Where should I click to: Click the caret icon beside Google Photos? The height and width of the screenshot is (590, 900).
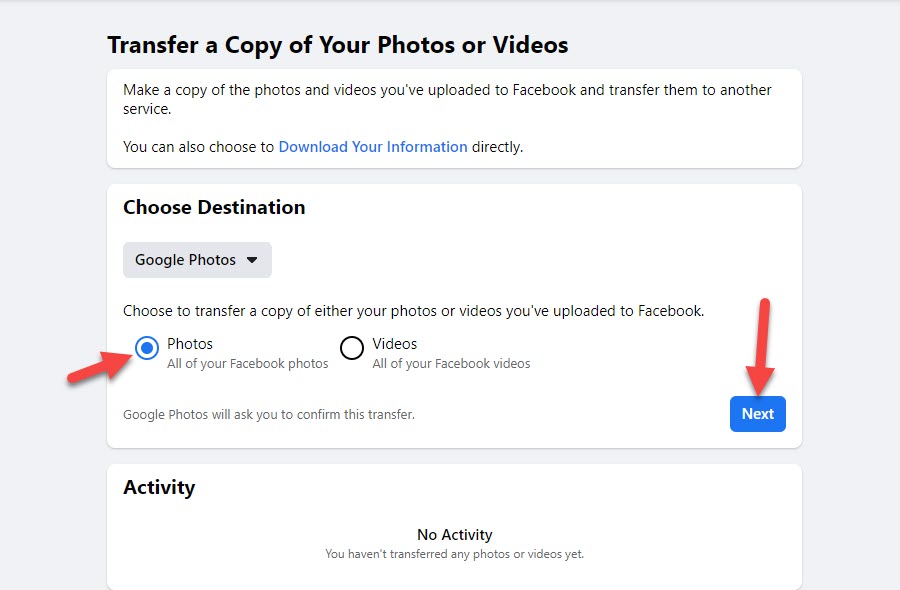[252, 260]
